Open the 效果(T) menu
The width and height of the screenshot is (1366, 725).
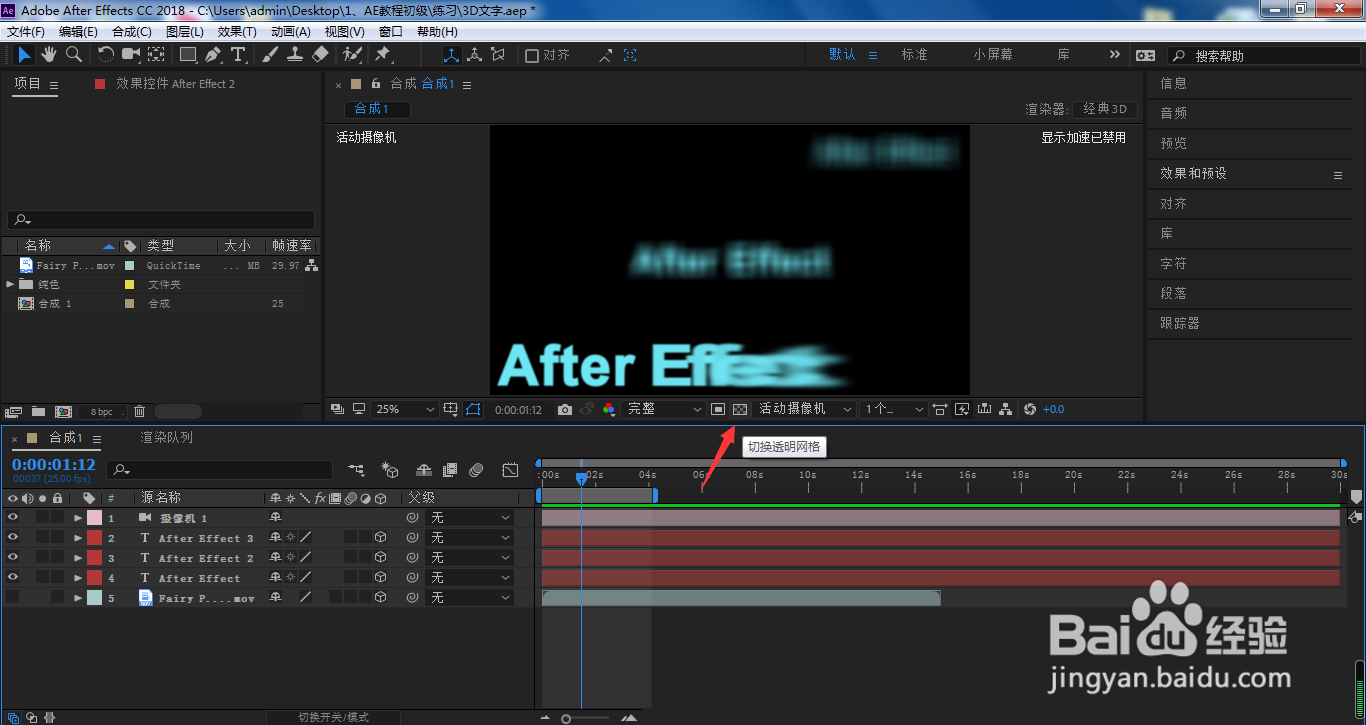click(x=237, y=31)
